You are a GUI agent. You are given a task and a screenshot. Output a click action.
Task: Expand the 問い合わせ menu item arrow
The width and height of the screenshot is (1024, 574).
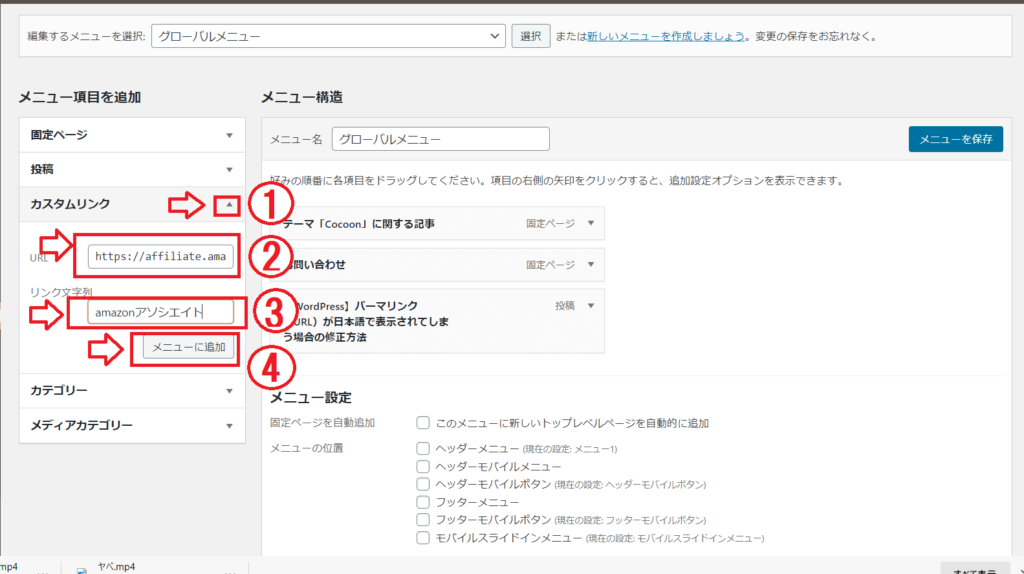(591, 264)
